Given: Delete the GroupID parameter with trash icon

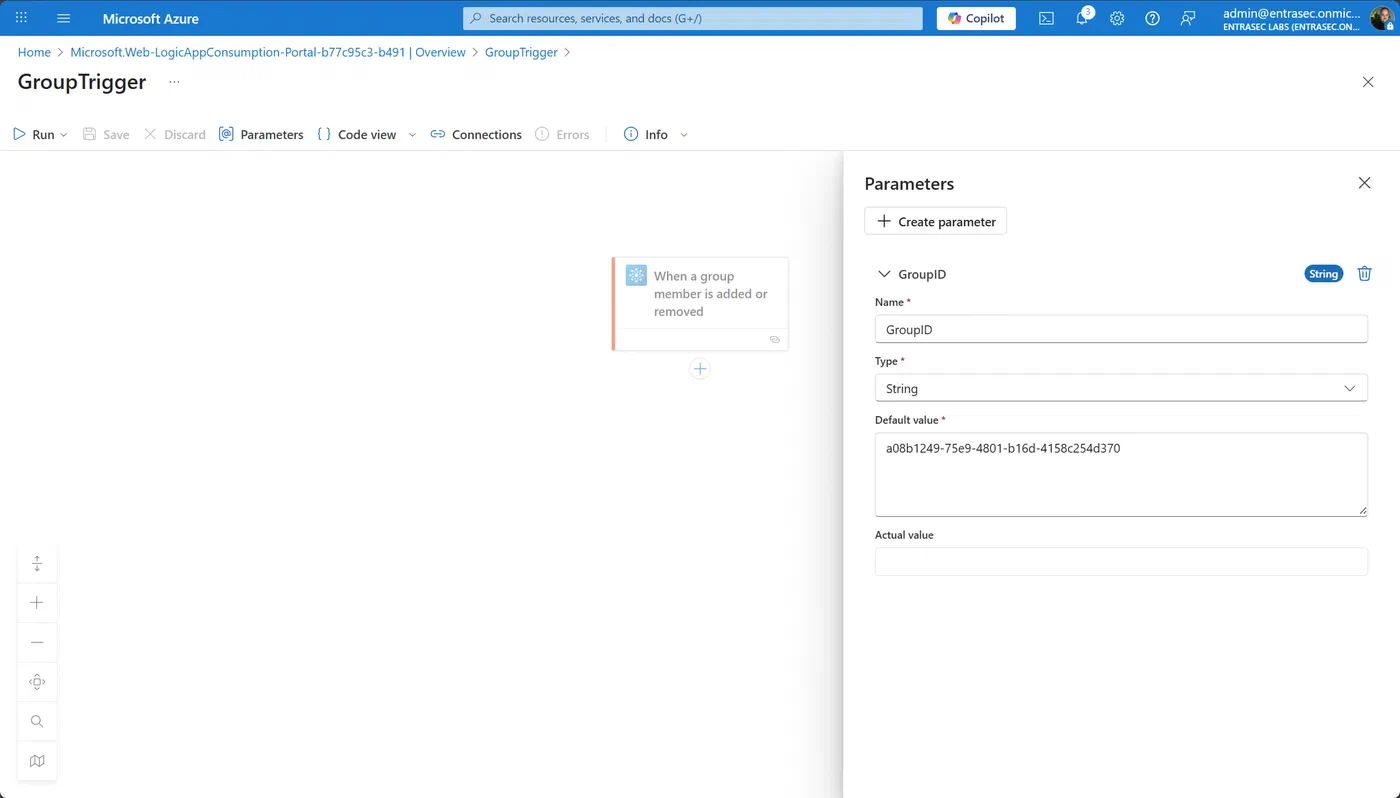Looking at the screenshot, I should click(x=1364, y=273).
